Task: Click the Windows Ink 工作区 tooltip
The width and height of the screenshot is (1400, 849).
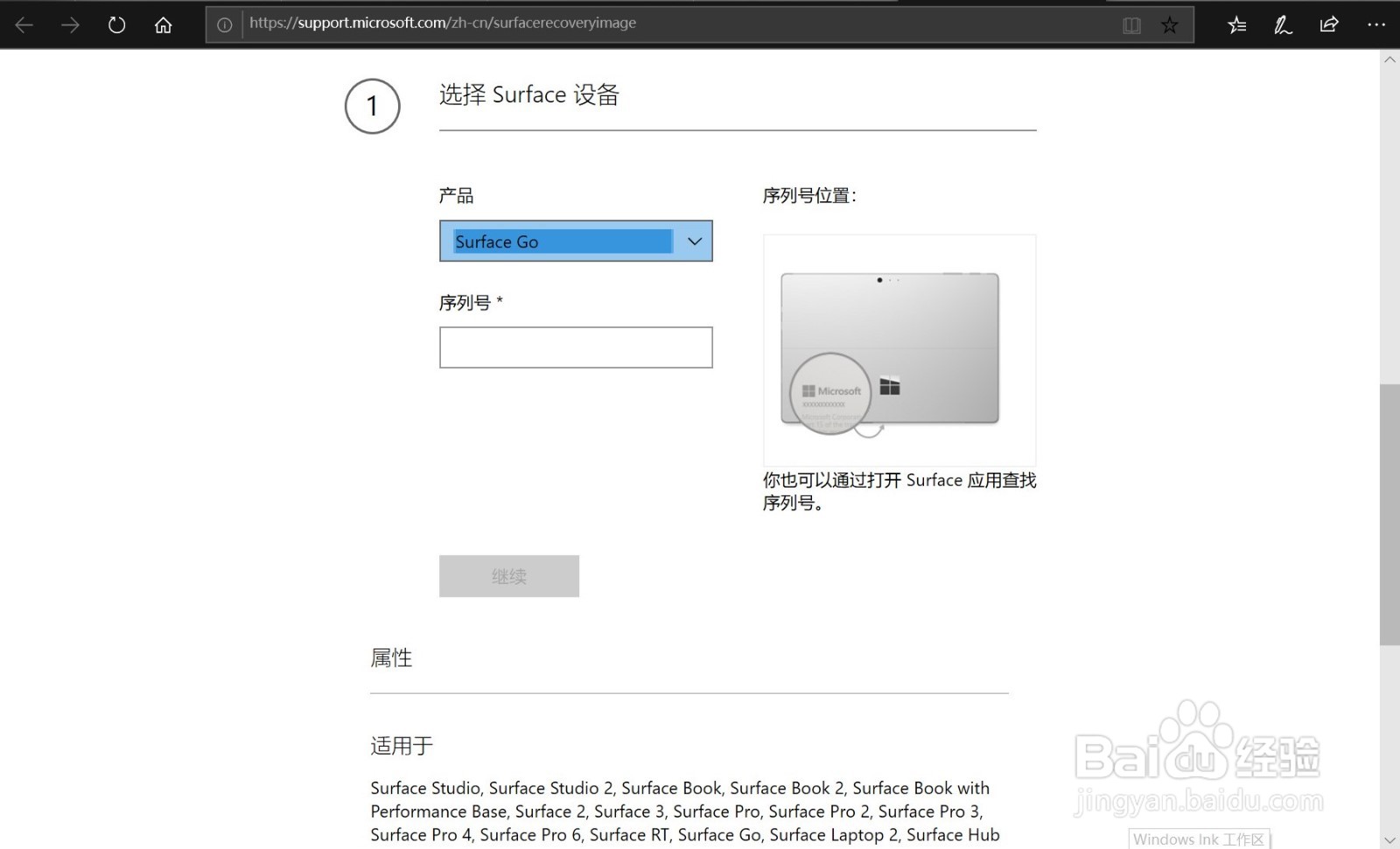Action: (1199, 839)
